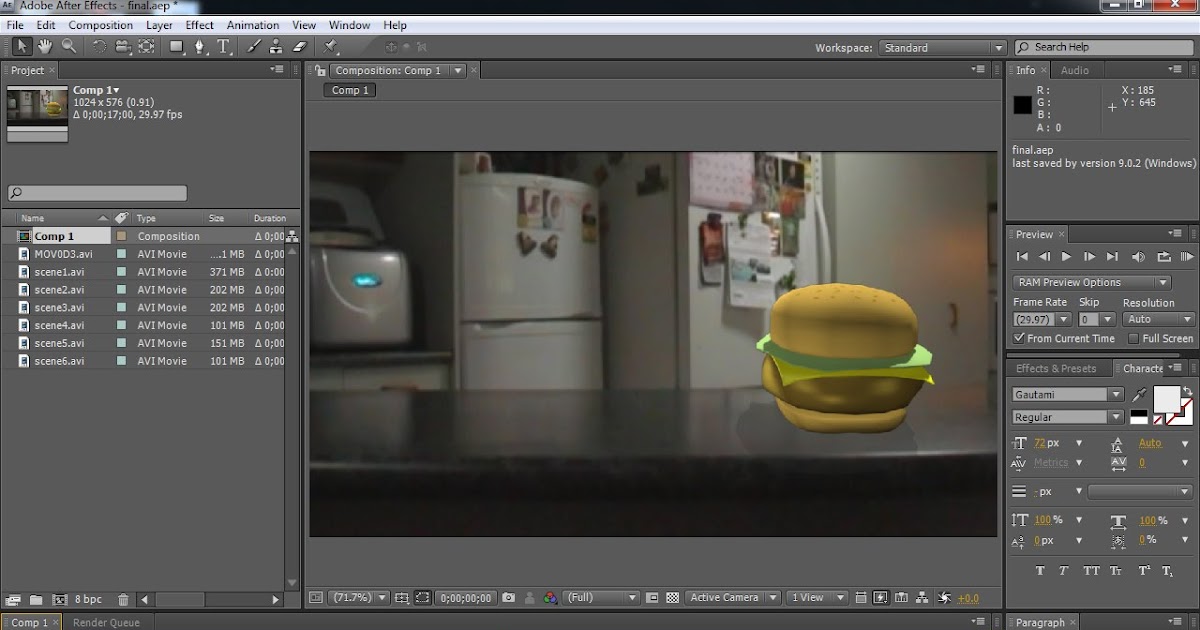This screenshot has height=630, width=1200.
Task: Open the Full resolution dropdown in viewer
Action: point(602,598)
